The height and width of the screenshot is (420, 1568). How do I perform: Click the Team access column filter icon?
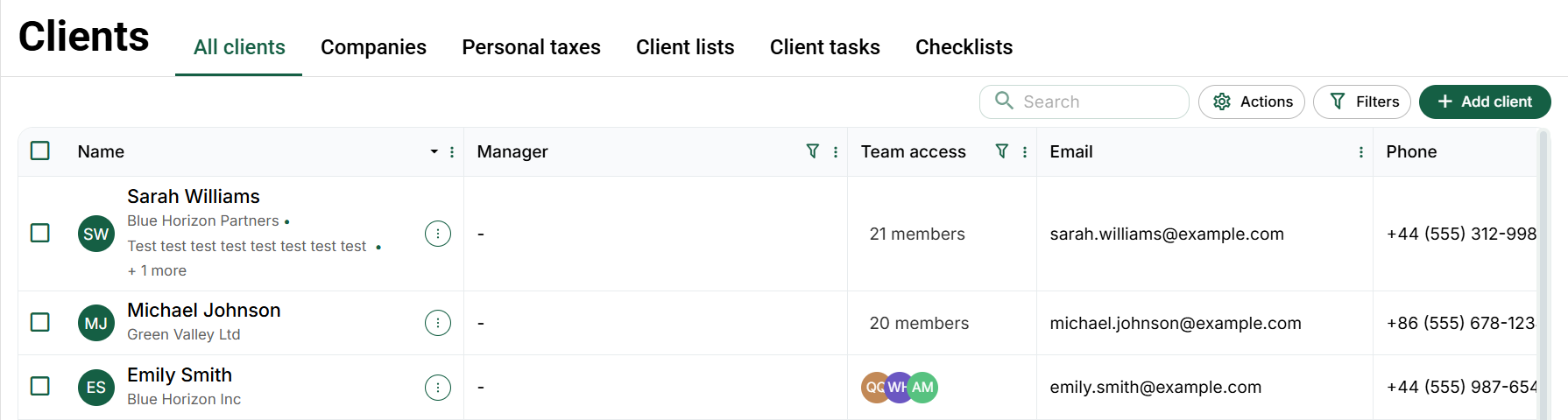(x=1002, y=151)
